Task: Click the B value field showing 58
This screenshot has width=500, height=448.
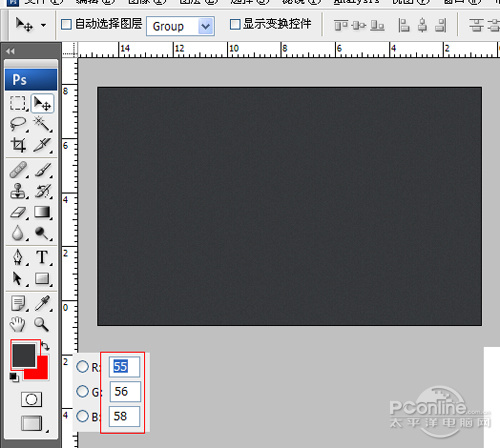Action: (x=124, y=416)
